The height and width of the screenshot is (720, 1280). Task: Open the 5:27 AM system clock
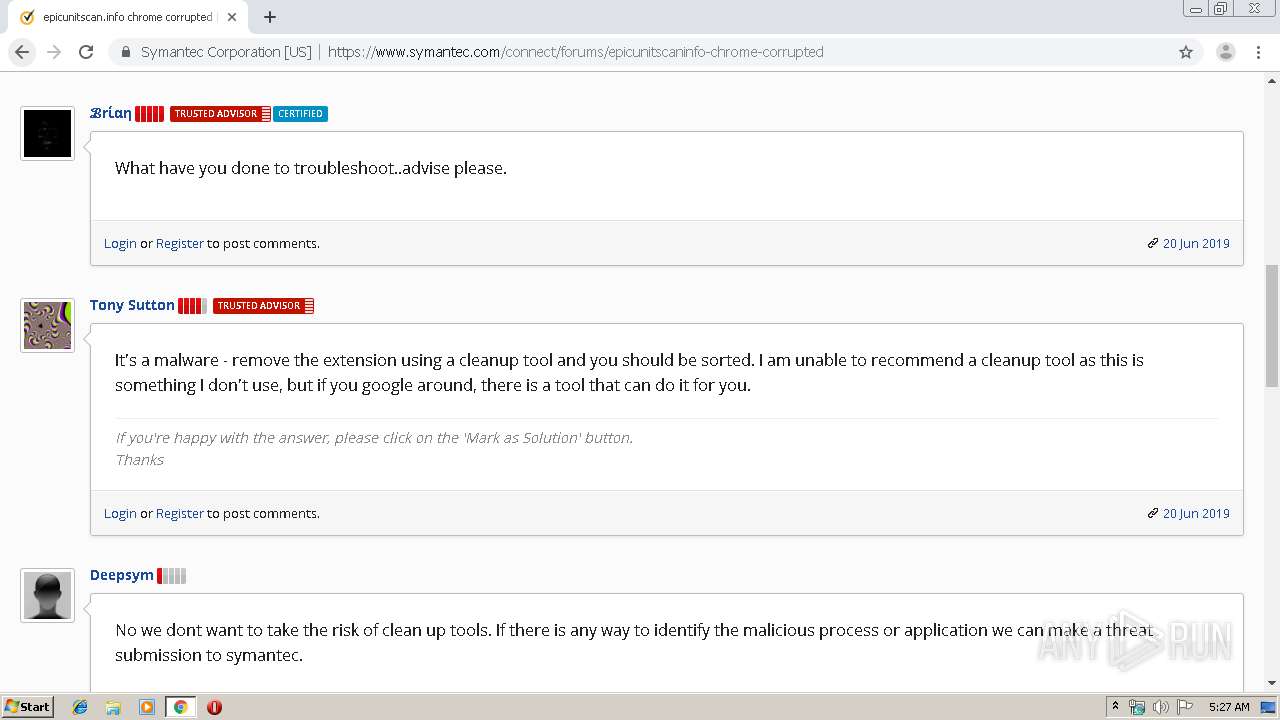tap(1229, 707)
